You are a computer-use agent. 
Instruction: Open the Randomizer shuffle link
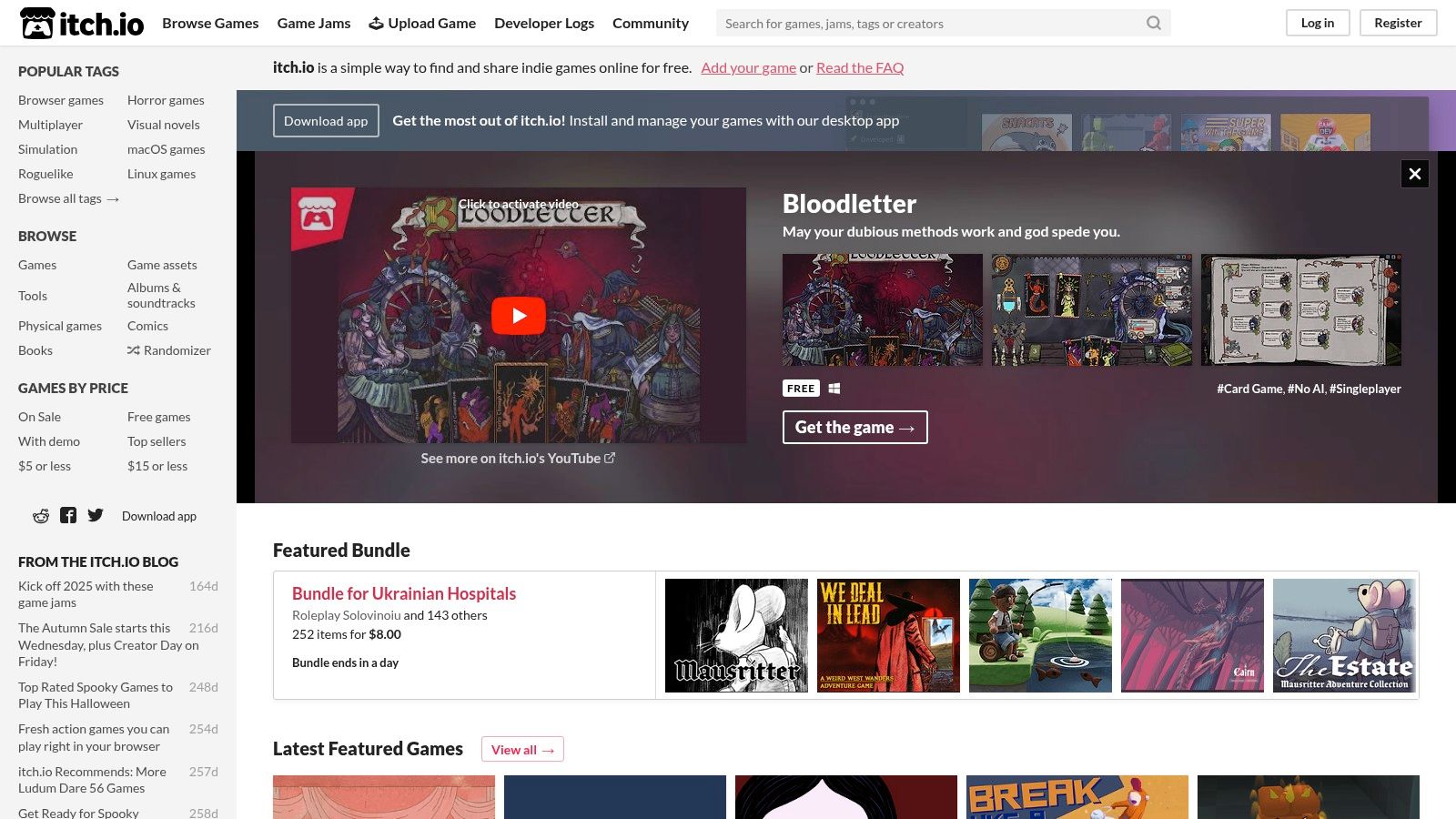pyautogui.click(x=169, y=350)
